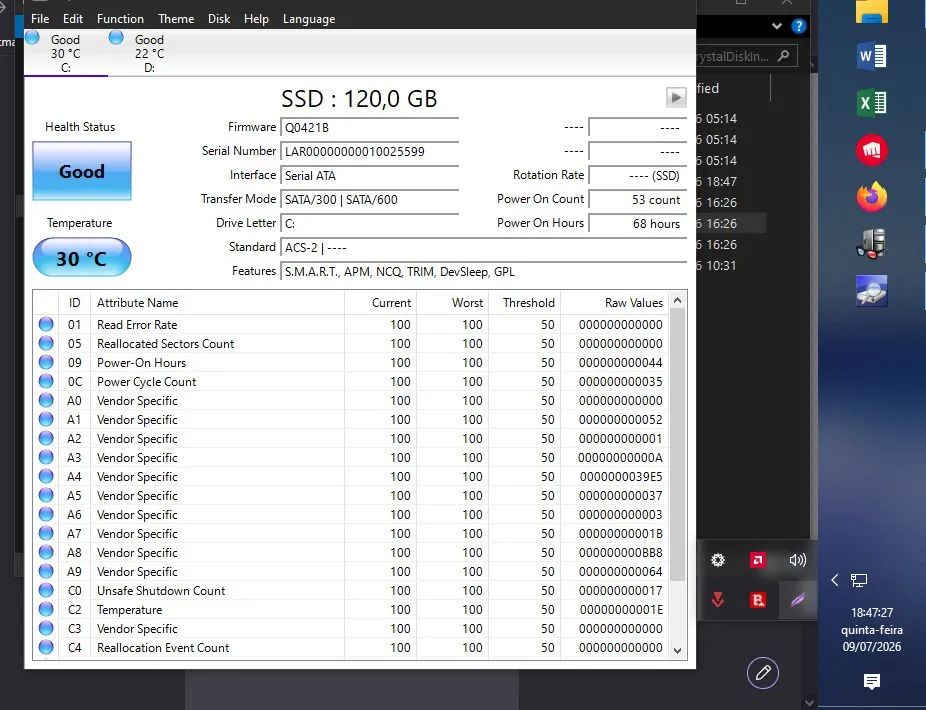Open the Theme menu
Image resolution: width=926 pixels, height=710 pixels.
point(176,19)
